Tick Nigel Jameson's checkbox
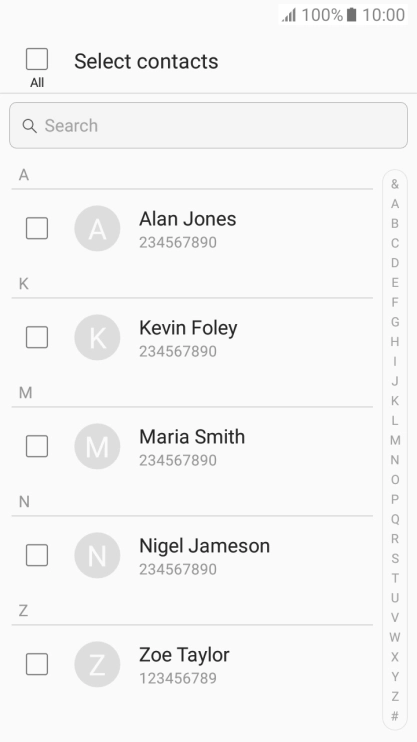This screenshot has width=417, height=742. (37, 555)
